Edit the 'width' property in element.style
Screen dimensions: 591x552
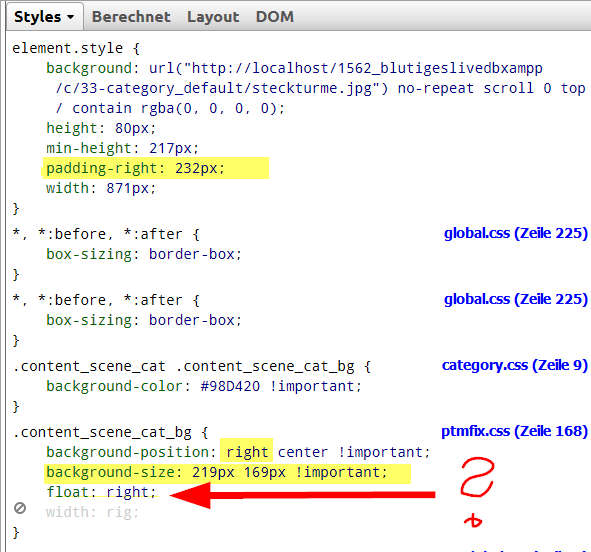[67, 188]
